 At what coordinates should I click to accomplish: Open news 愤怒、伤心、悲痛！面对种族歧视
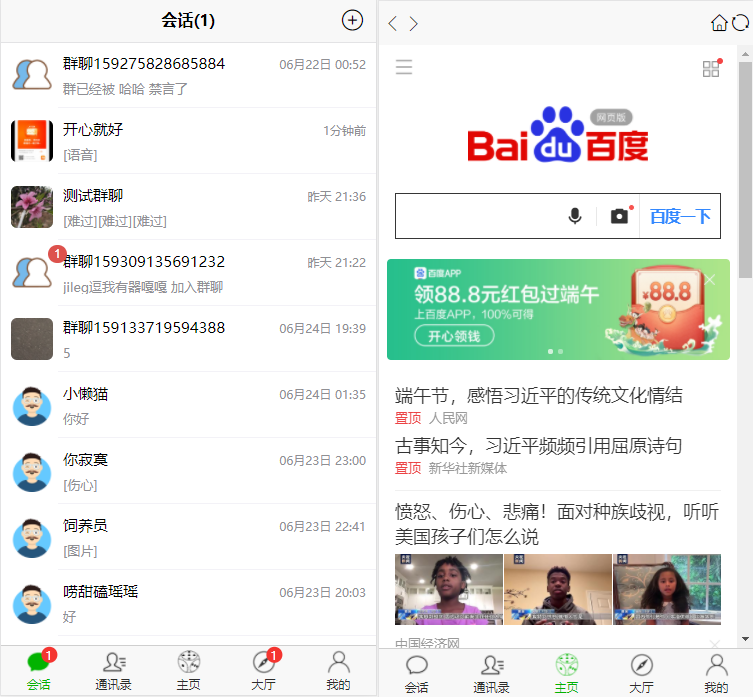click(x=558, y=524)
